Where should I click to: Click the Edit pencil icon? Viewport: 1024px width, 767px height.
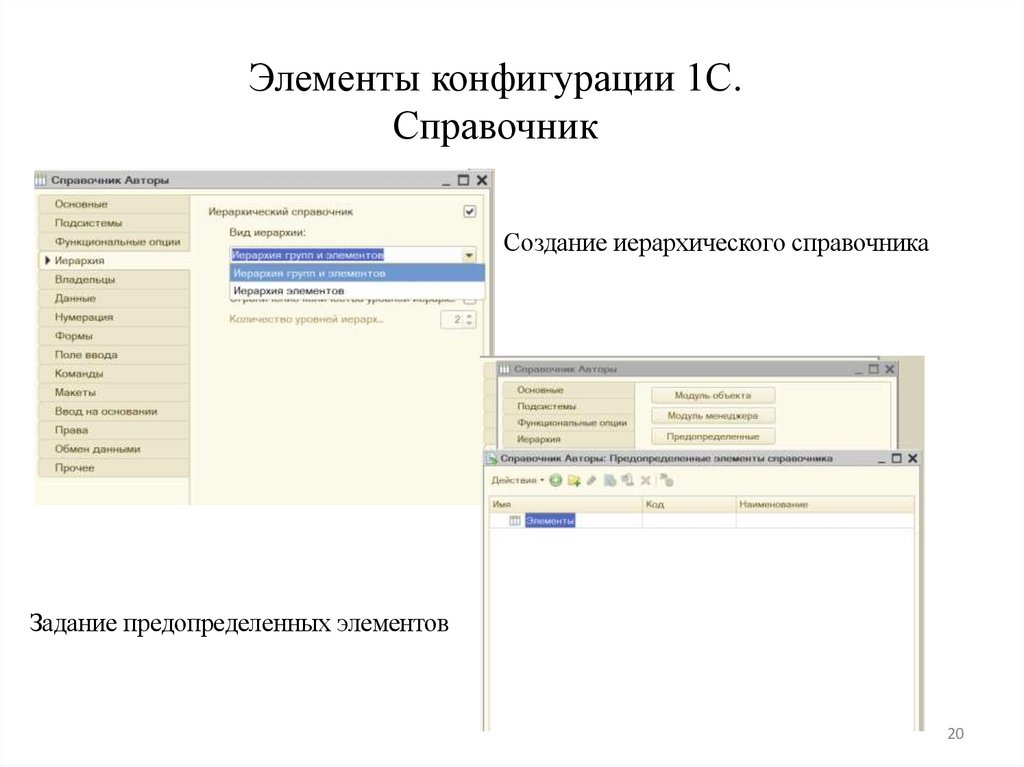592,481
